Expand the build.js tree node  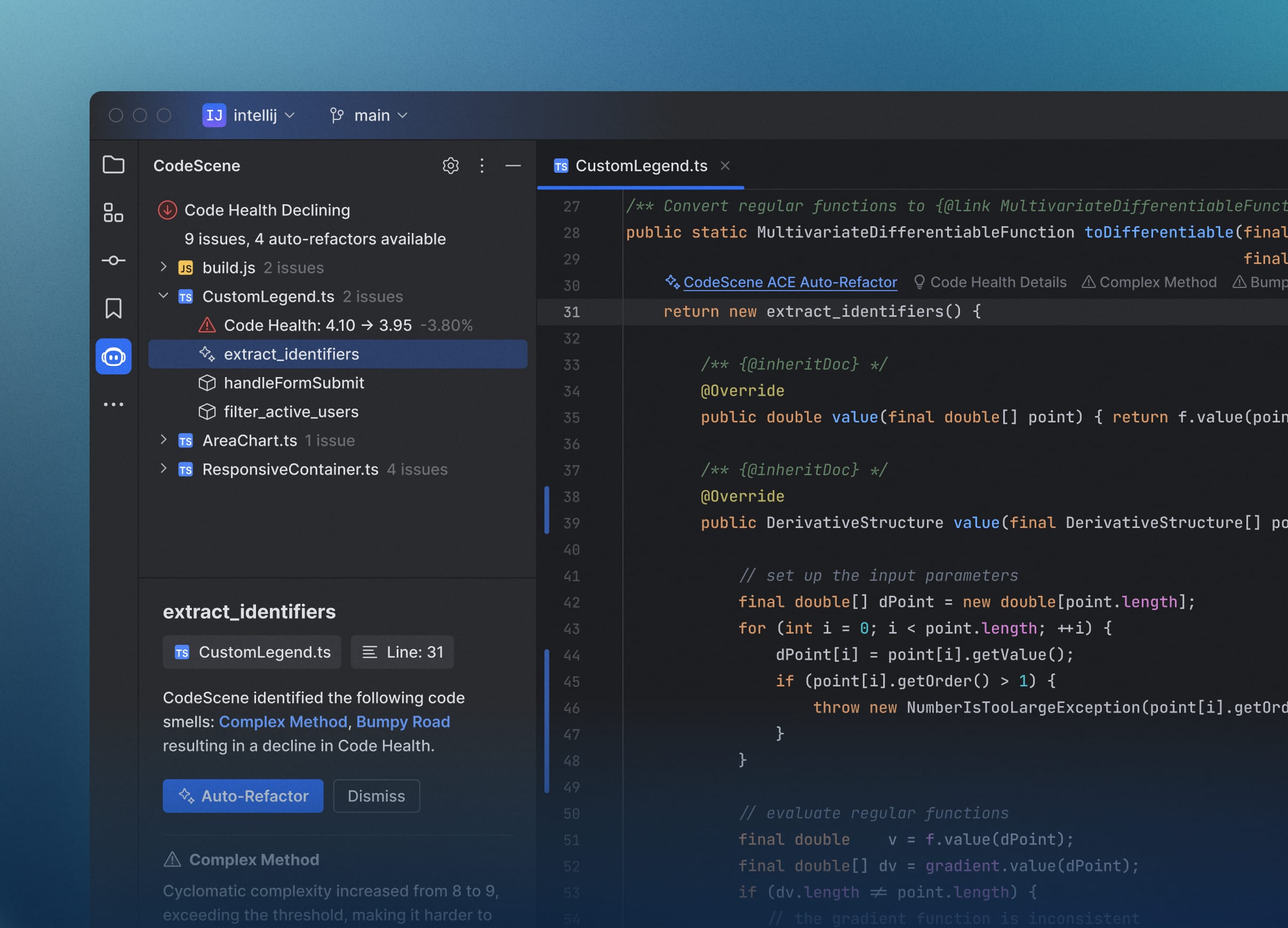[164, 267]
